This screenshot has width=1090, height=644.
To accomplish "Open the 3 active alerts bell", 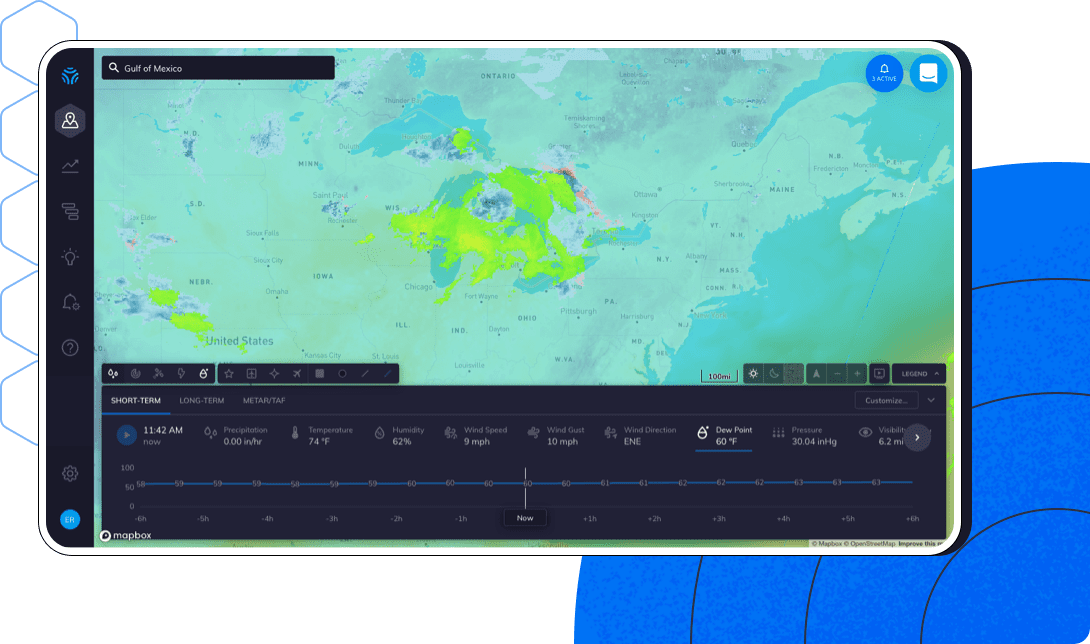I will pos(884,73).
